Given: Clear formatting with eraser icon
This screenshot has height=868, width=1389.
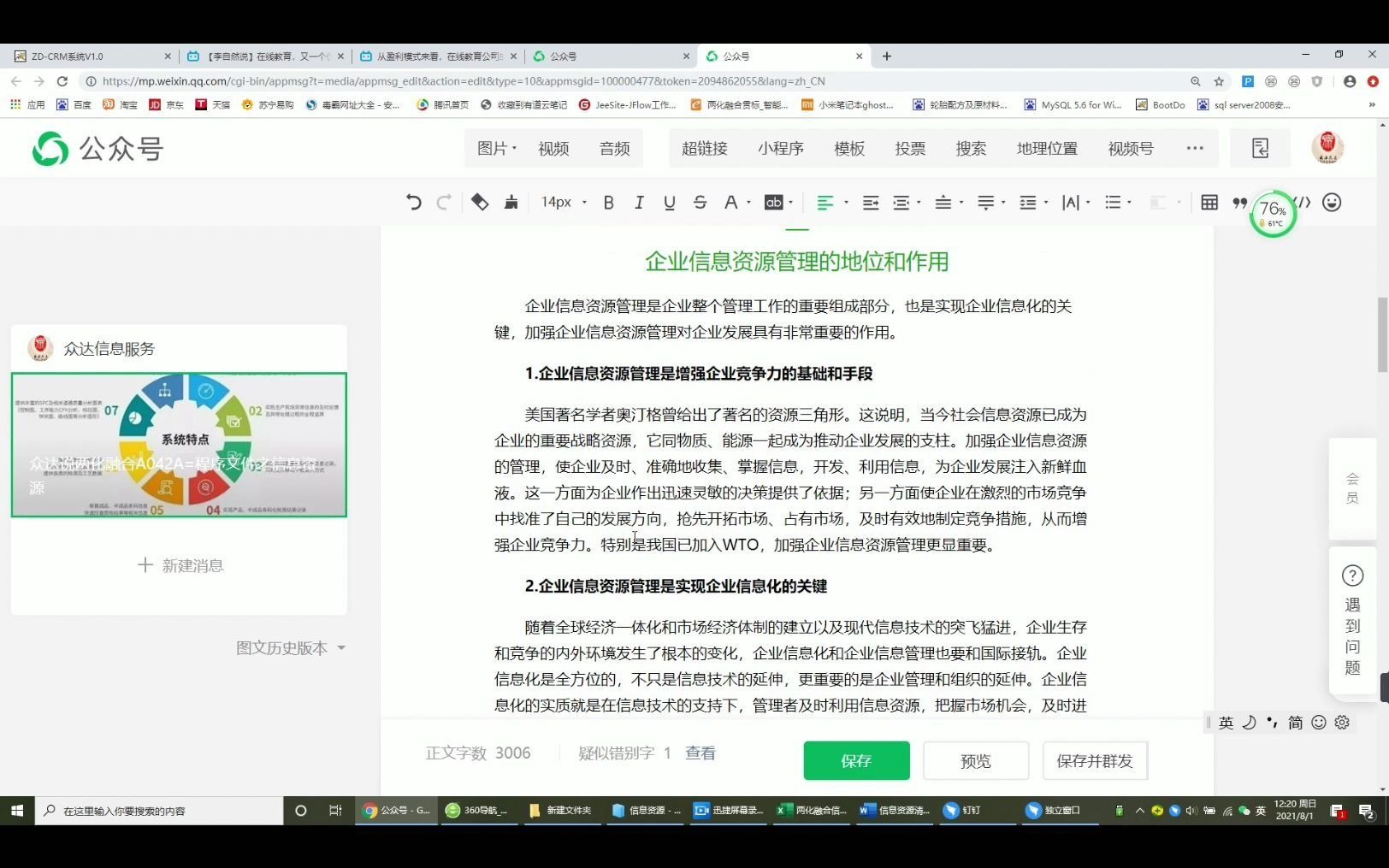Looking at the screenshot, I should point(480,203).
